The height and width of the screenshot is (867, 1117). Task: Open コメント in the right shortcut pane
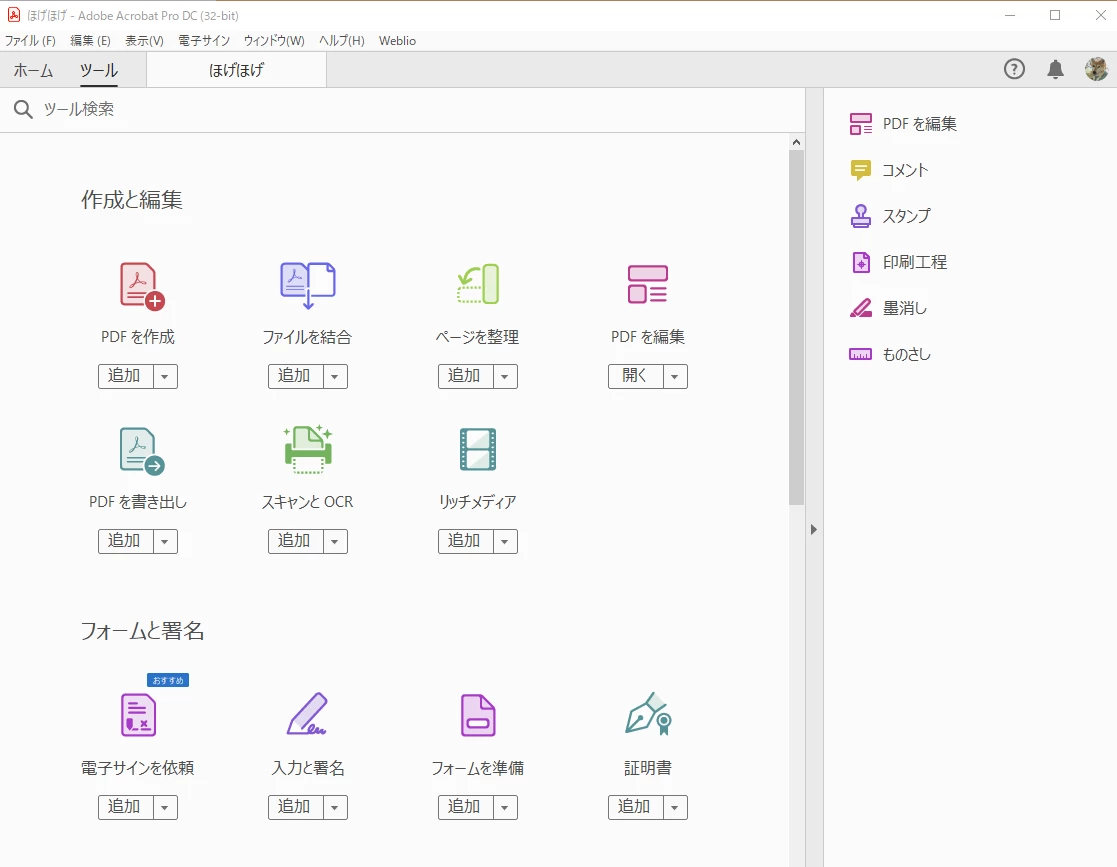(889, 170)
